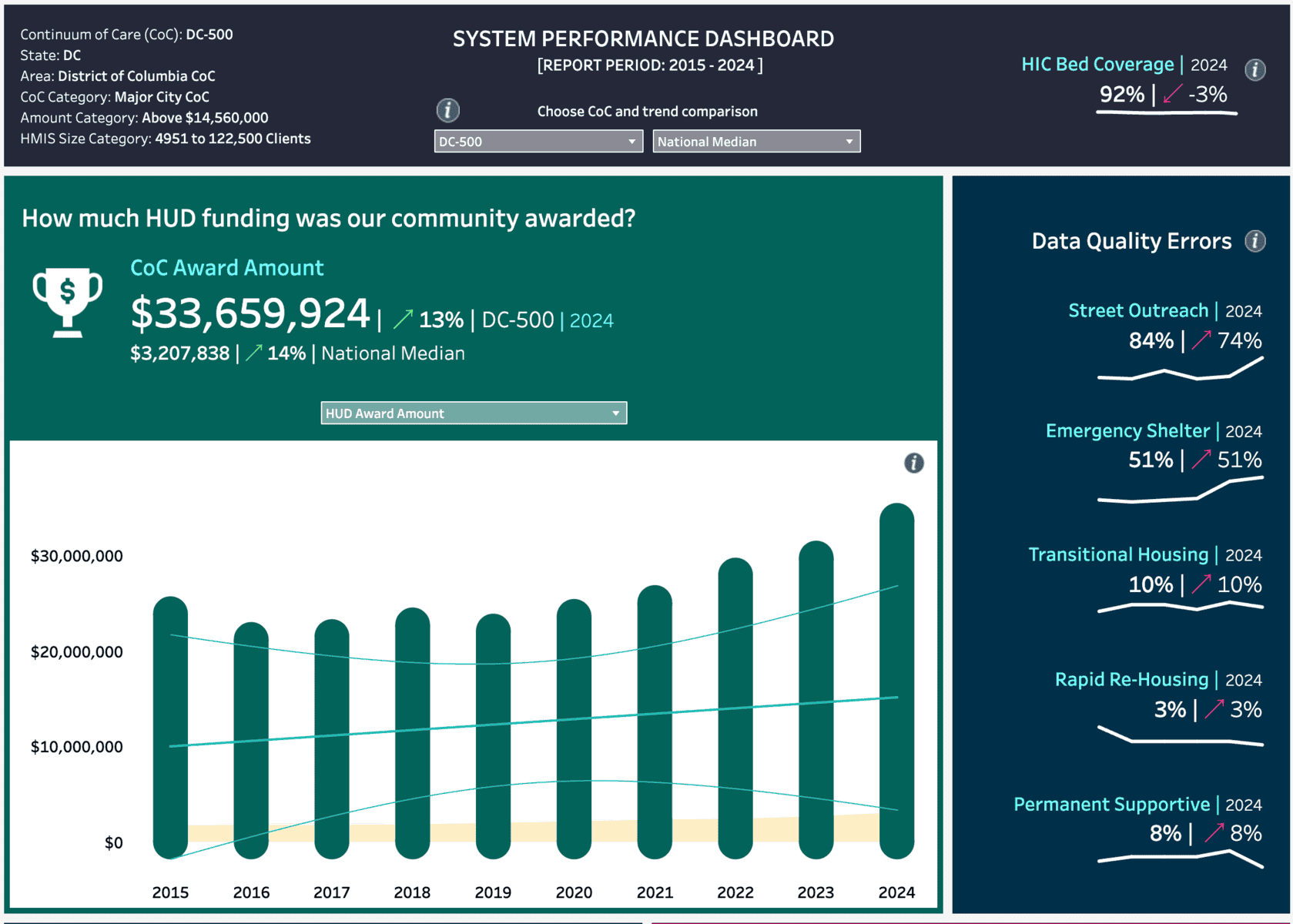Click the 'How much HUD funding' question heading

click(329, 219)
